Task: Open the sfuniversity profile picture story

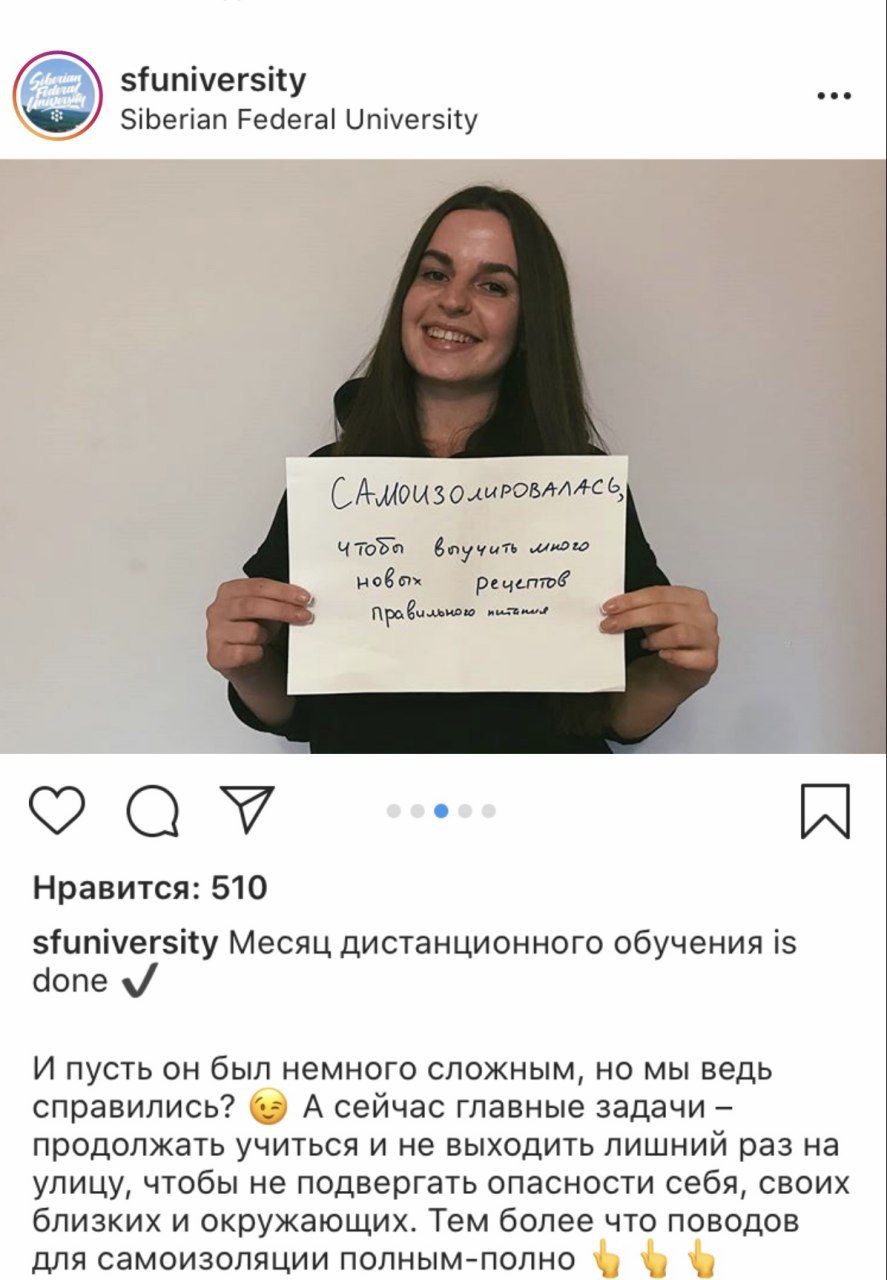Action: point(58,96)
